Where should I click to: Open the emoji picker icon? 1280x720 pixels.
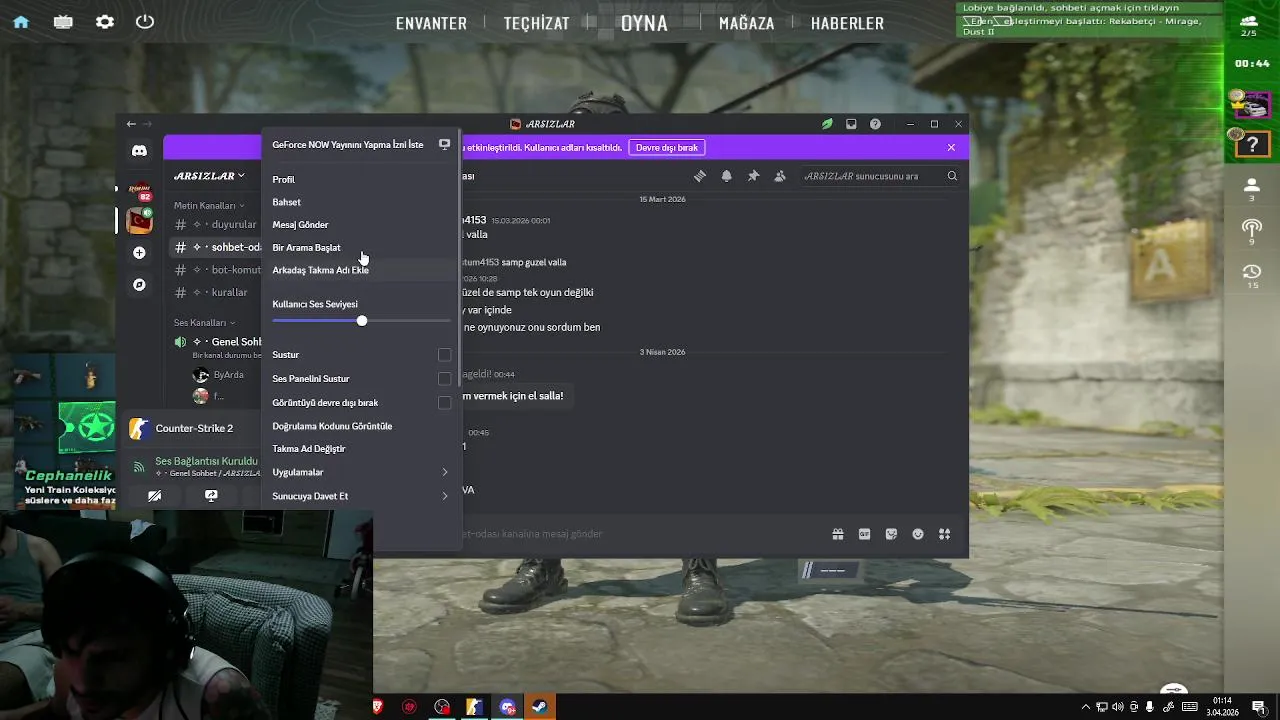click(918, 534)
